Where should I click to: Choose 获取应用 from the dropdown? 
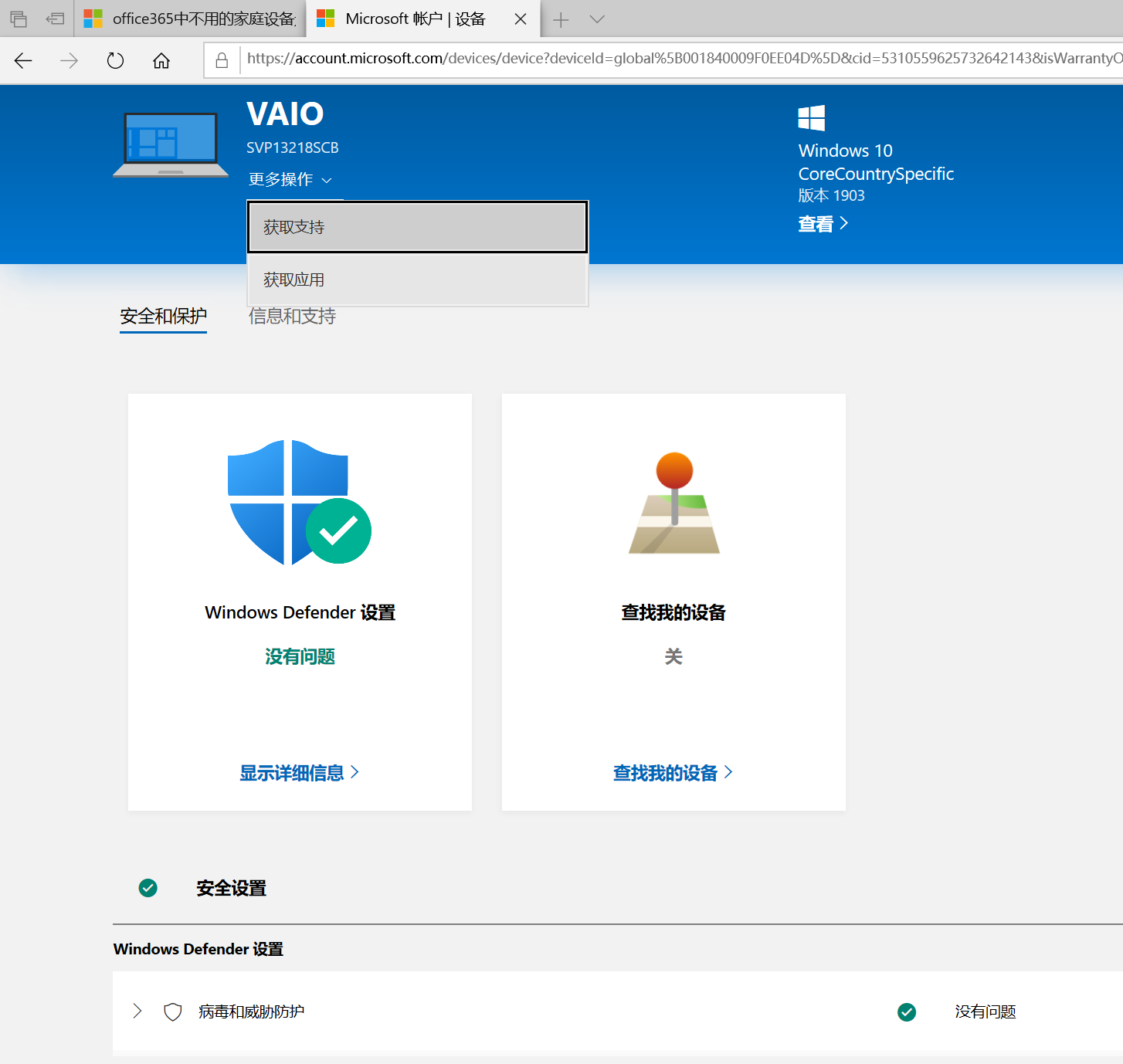coord(417,280)
